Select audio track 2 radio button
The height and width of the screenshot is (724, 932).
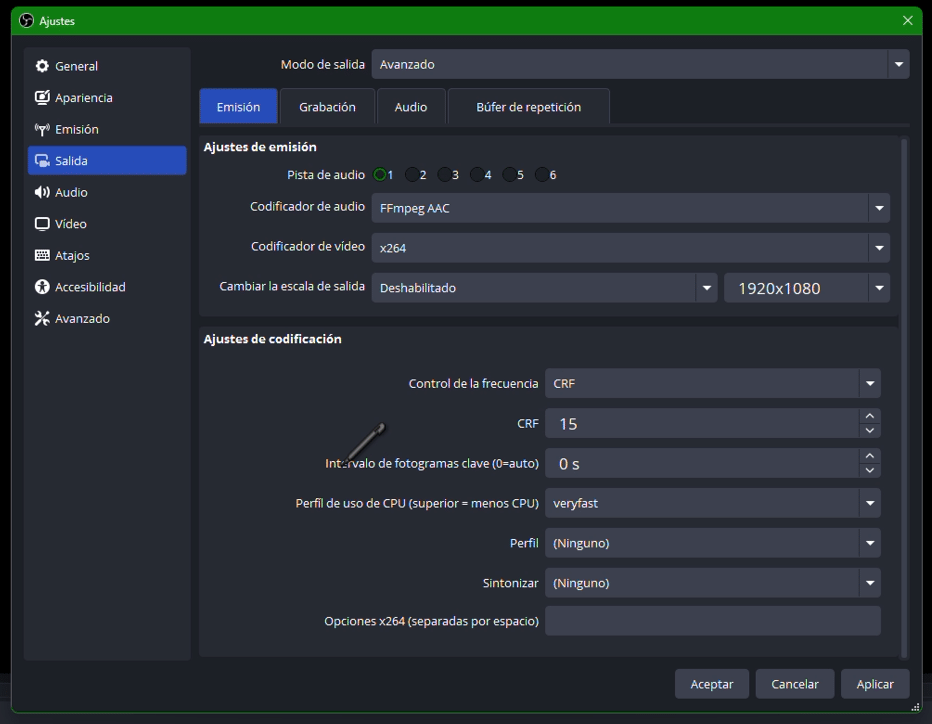(412, 175)
